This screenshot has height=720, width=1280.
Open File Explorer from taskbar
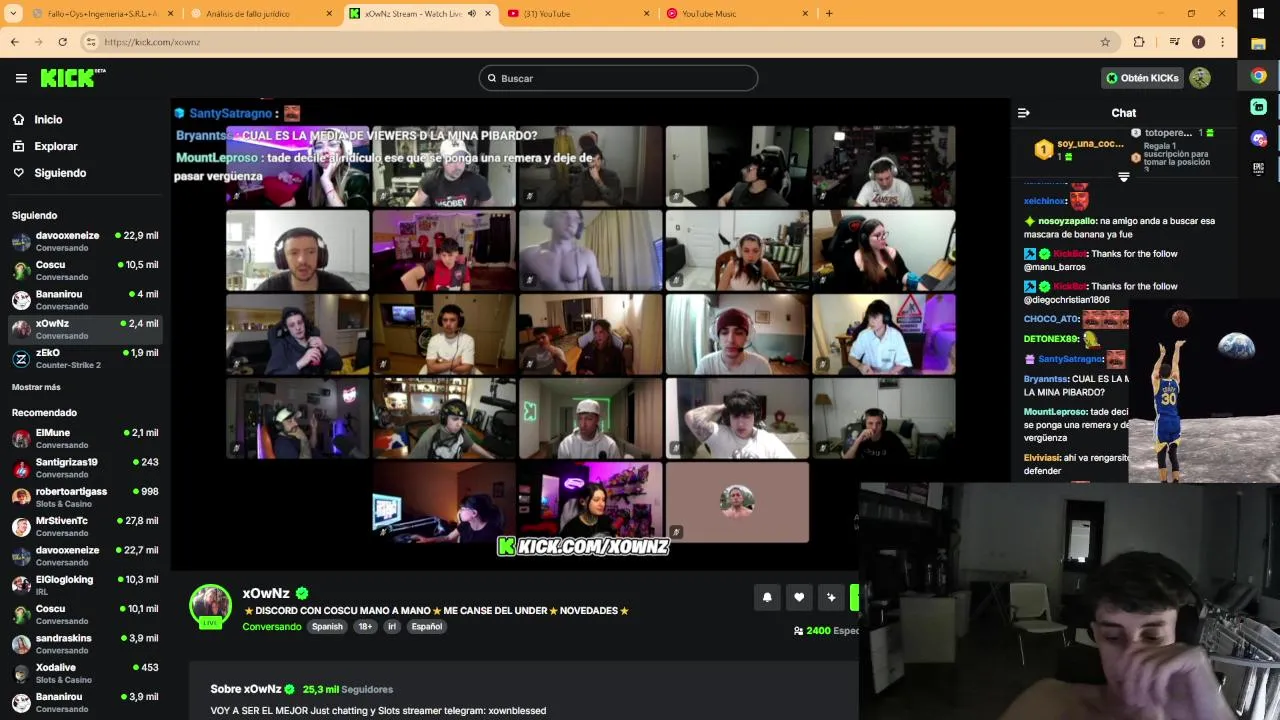(1259, 44)
